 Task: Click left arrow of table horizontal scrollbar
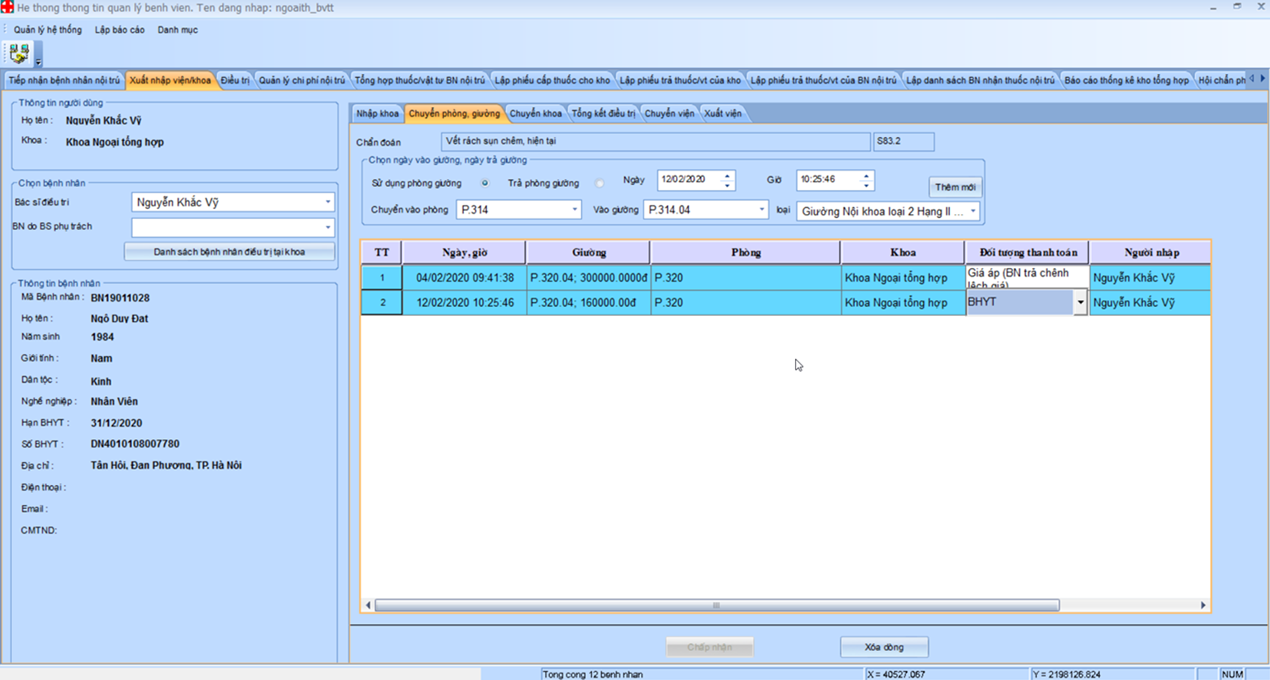[x=369, y=605]
